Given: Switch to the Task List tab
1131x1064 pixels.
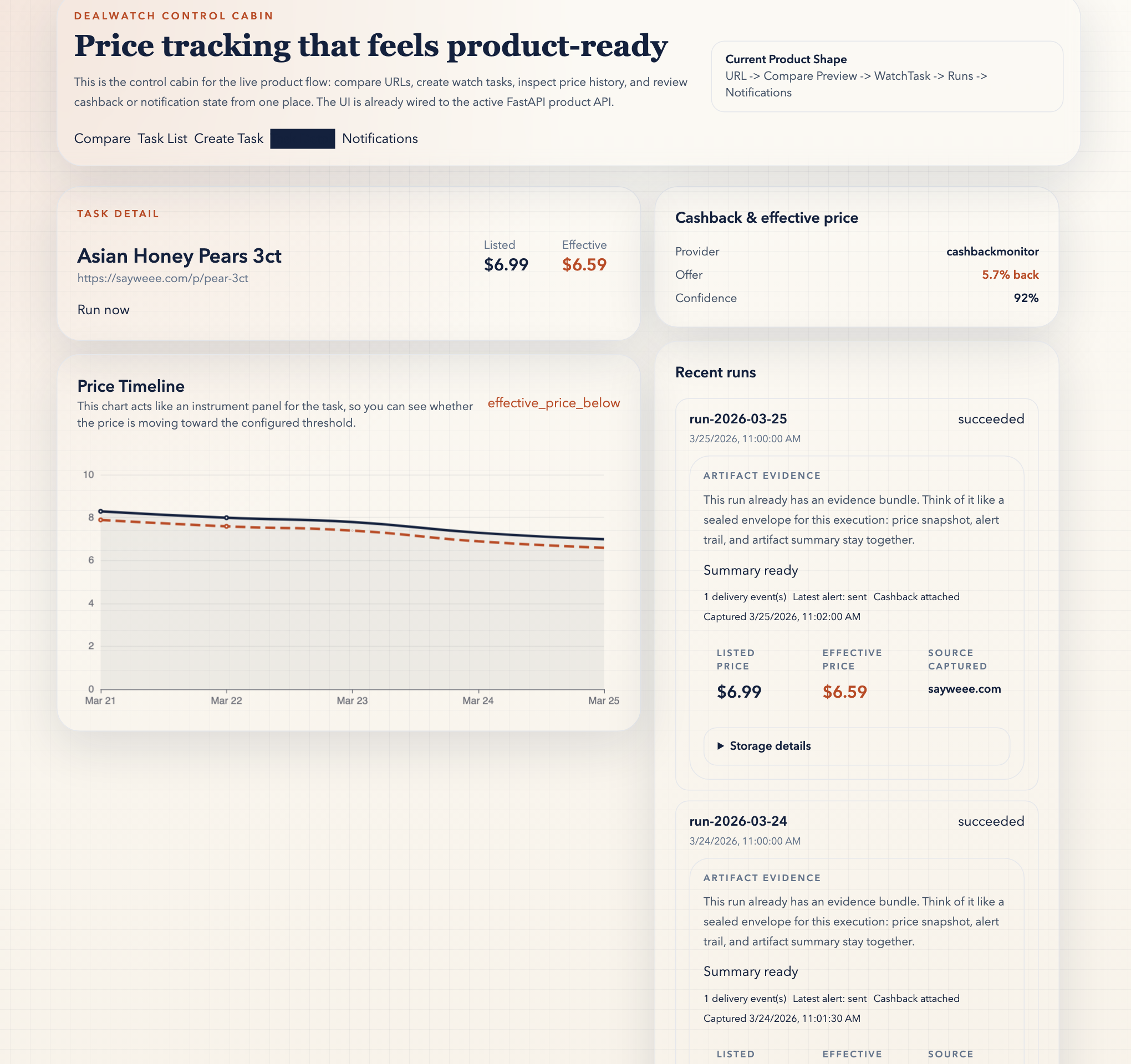Looking at the screenshot, I should [162, 138].
